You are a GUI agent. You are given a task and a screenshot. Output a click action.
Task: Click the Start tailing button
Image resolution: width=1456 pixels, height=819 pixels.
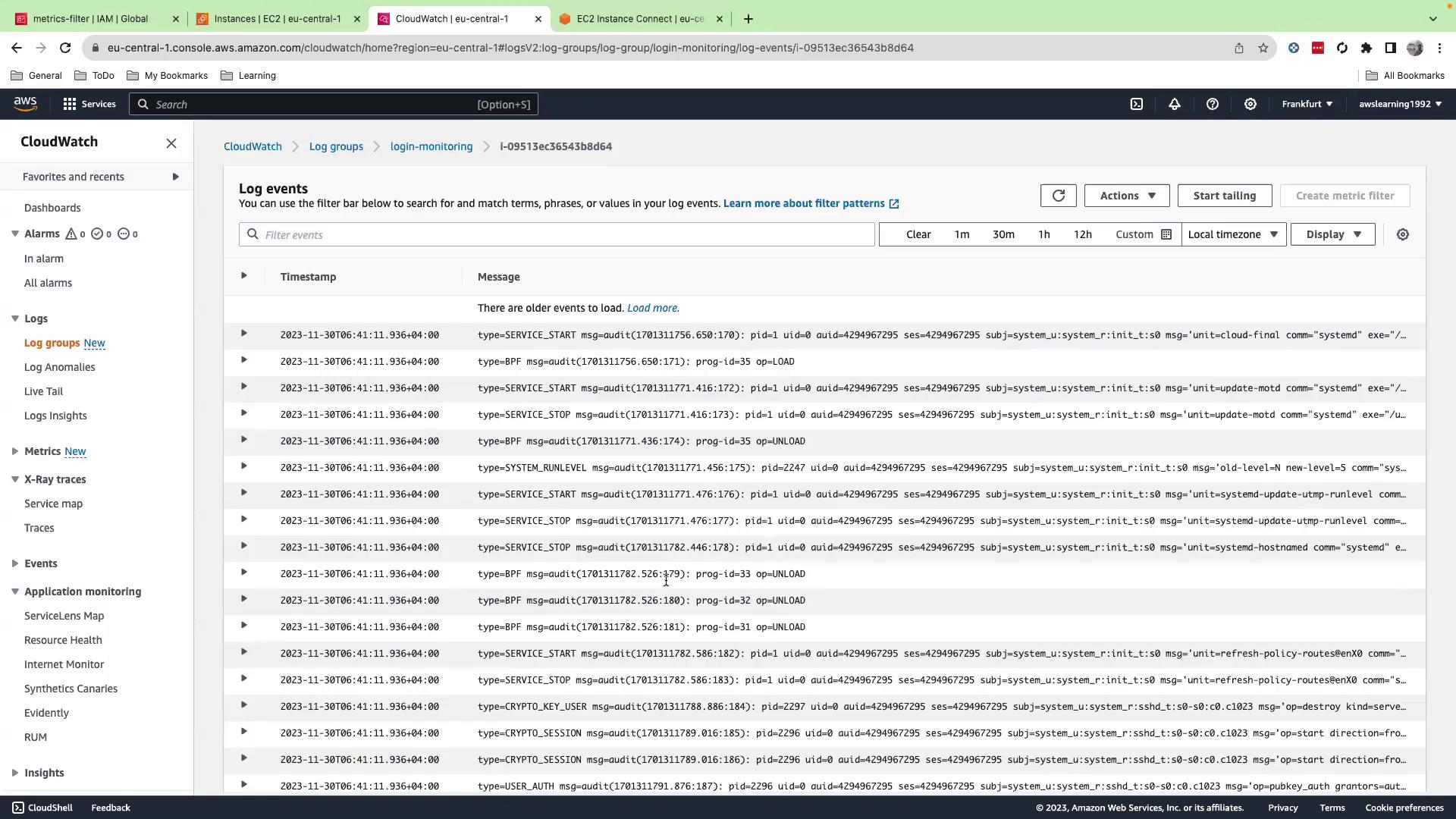pyautogui.click(x=1223, y=196)
